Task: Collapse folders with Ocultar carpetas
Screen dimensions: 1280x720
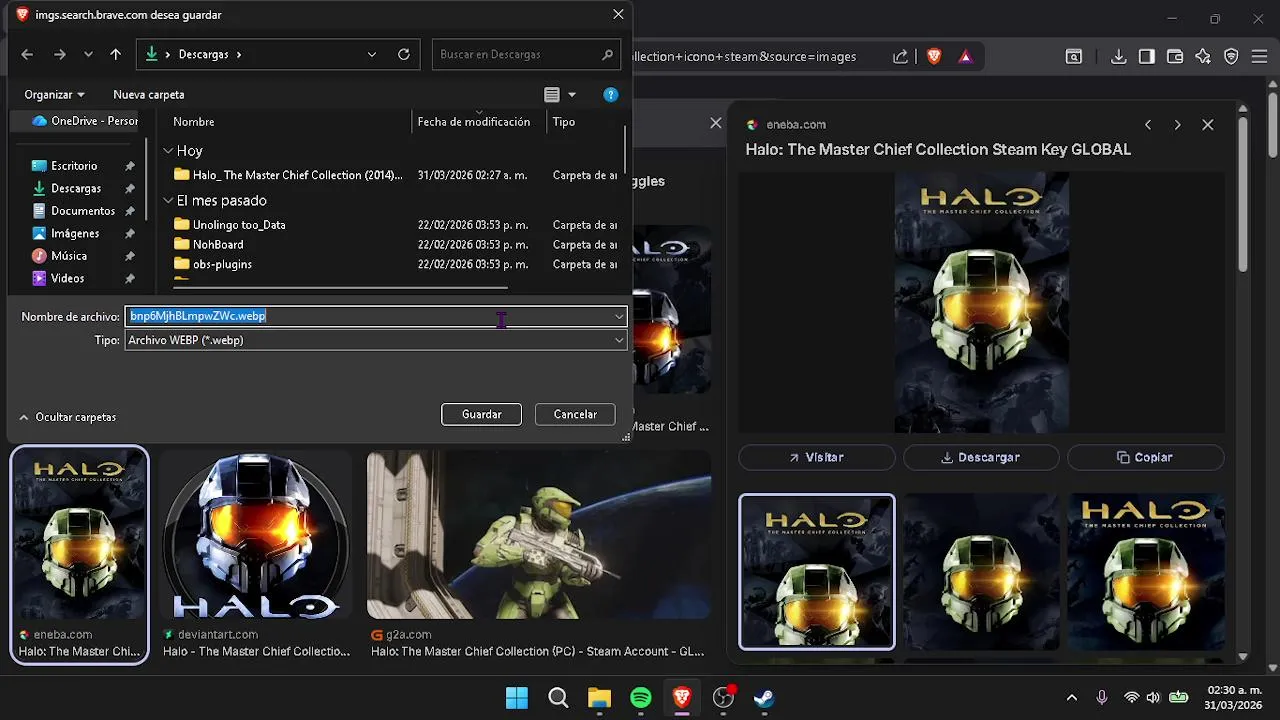Action: coord(67,417)
